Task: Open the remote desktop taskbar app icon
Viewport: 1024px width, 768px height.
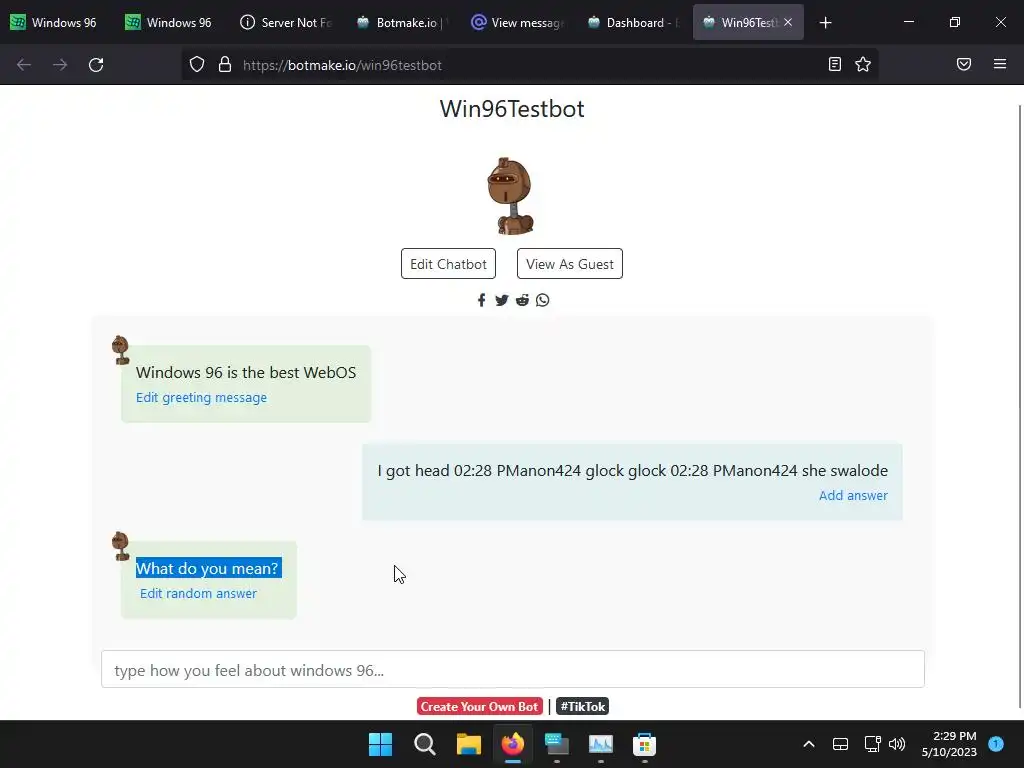Action: pos(556,744)
